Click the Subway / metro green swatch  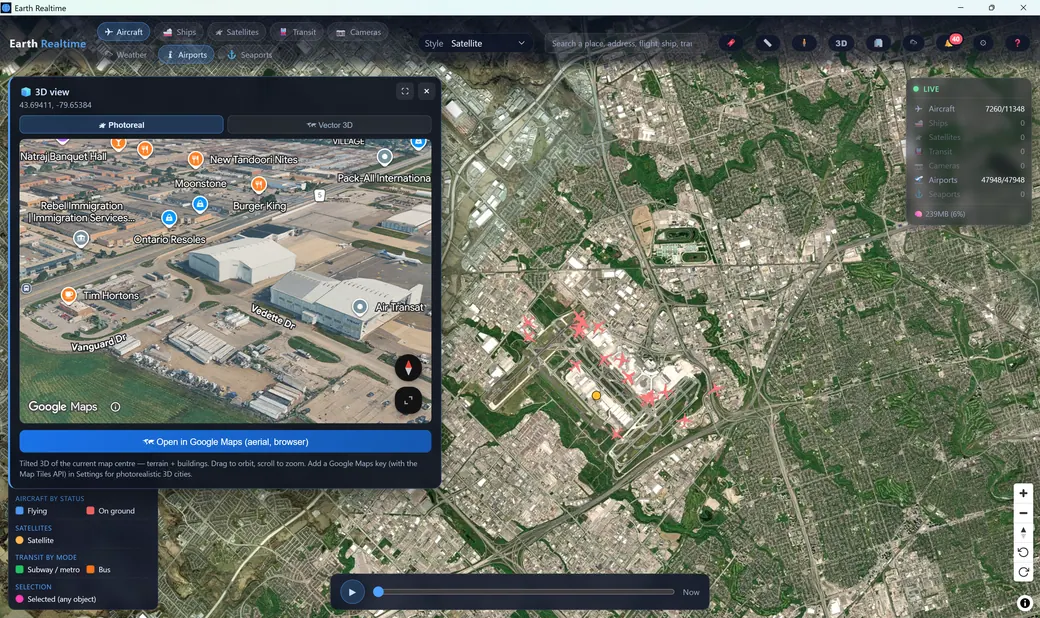click(19, 570)
